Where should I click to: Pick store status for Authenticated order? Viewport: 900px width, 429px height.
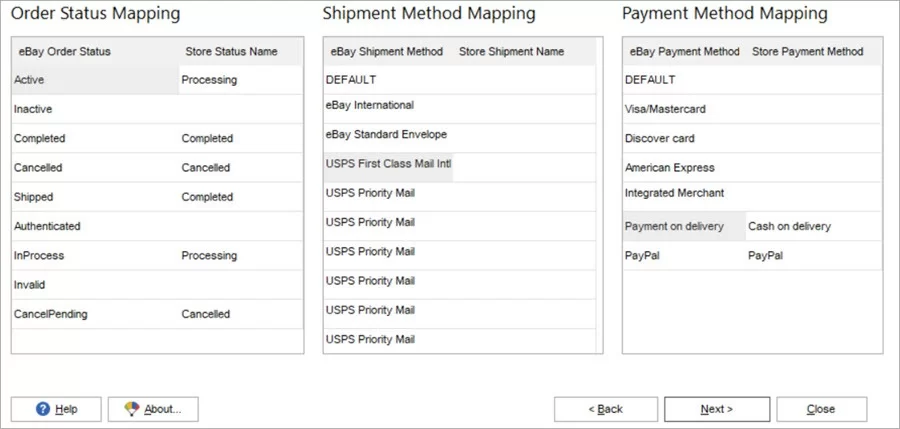pyautogui.click(x=240, y=226)
